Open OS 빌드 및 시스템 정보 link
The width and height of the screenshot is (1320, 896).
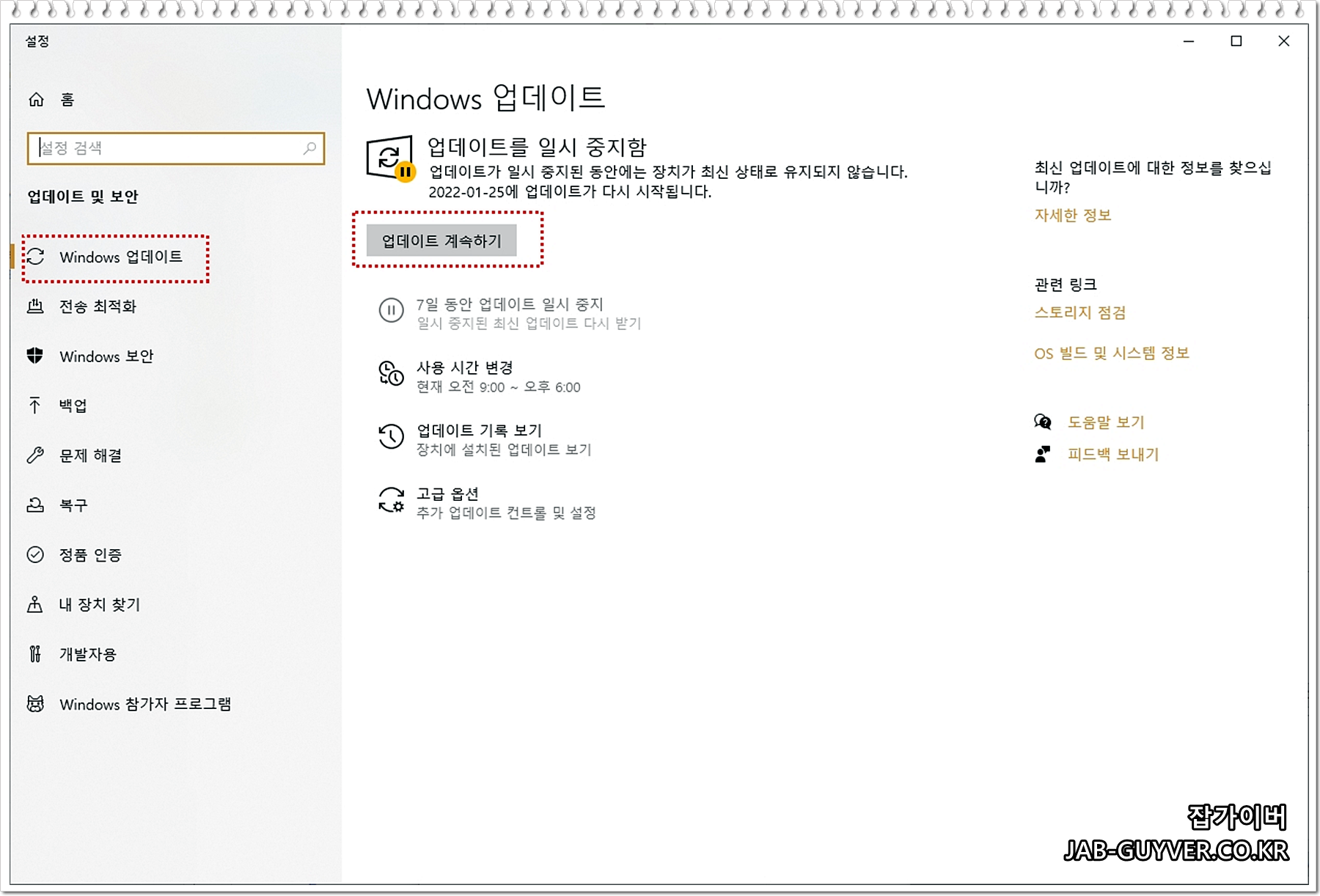point(1112,353)
